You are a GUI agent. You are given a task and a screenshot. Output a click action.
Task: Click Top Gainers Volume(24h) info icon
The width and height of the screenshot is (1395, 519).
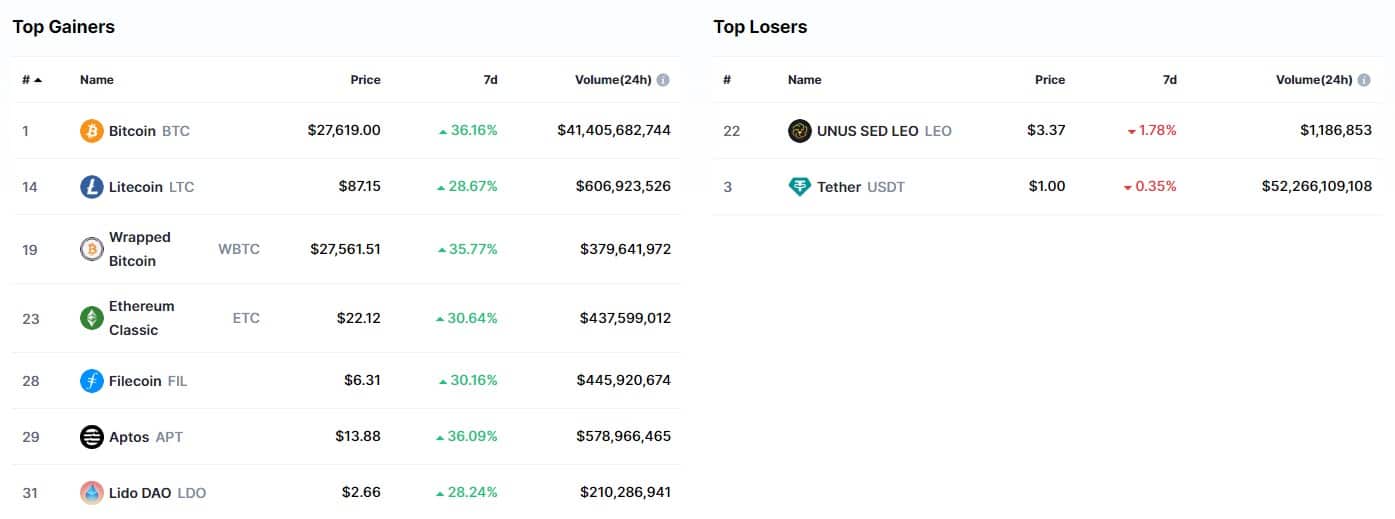click(x=663, y=80)
